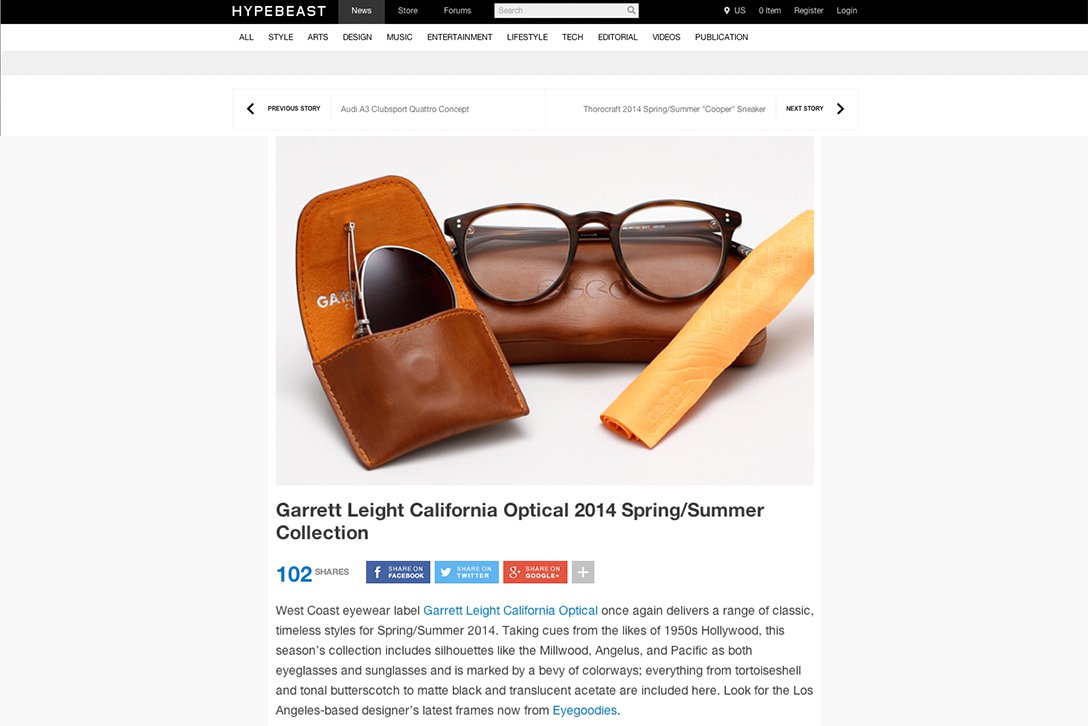The height and width of the screenshot is (726, 1088).
Task: Expand more sharing options plus button
Action: click(583, 572)
